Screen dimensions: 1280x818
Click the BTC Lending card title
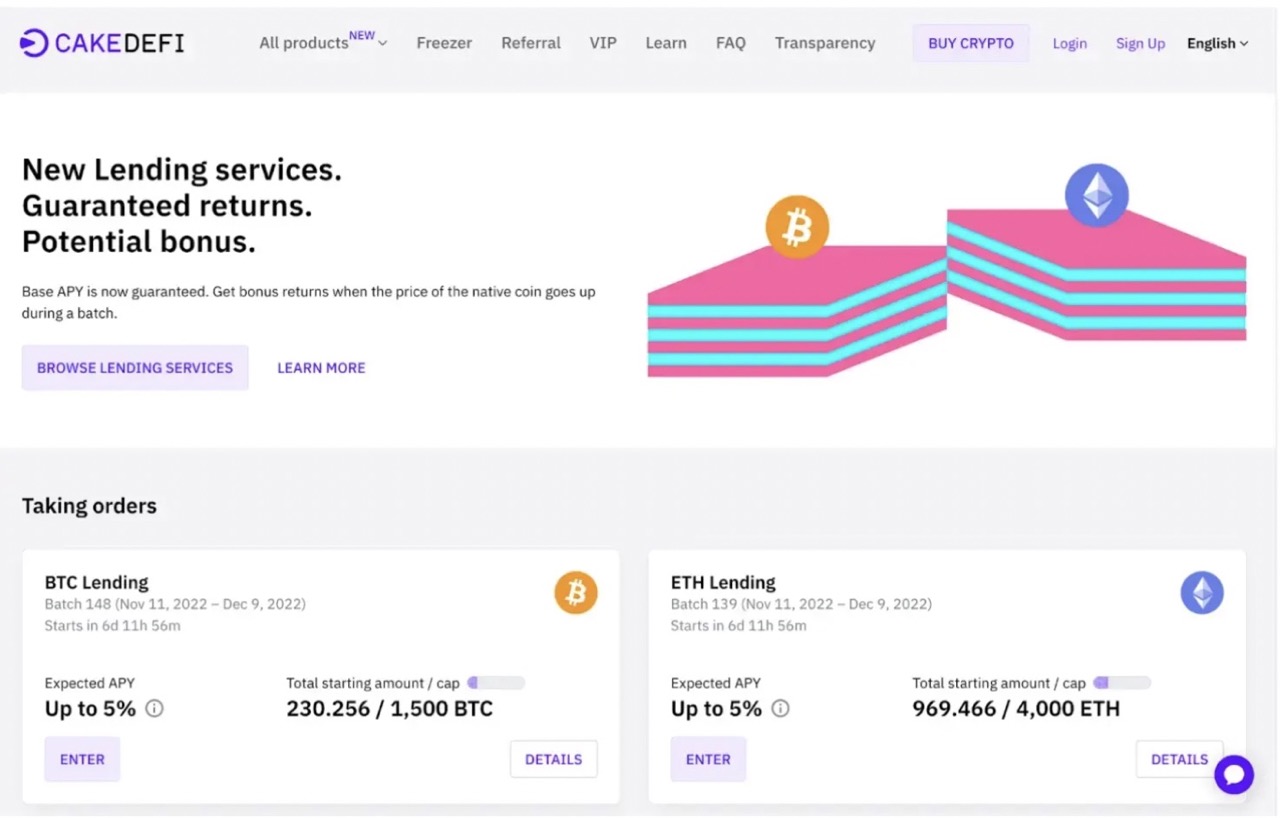(97, 582)
